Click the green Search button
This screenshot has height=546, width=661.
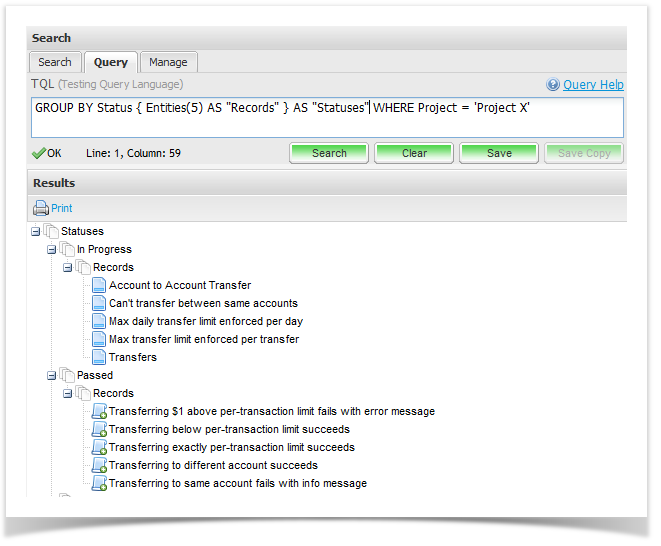click(329, 153)
